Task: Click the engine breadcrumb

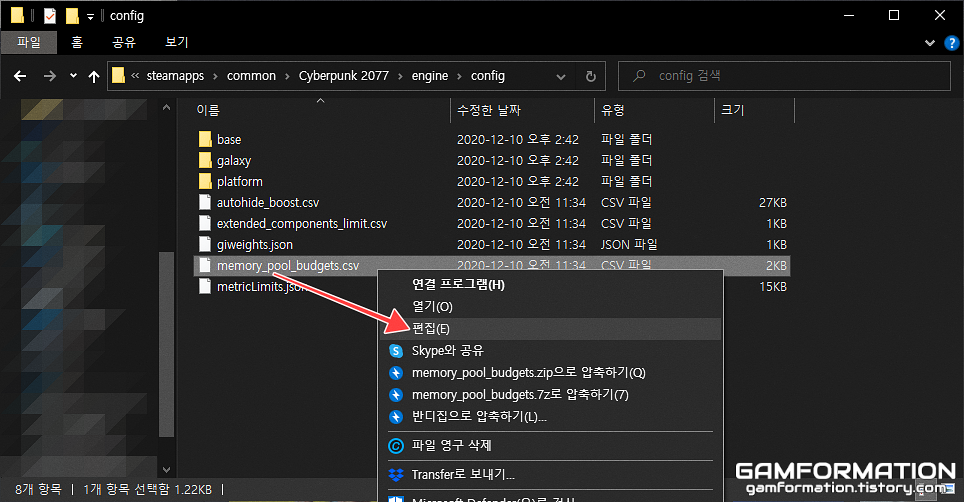Action: [x=430, y=76]
